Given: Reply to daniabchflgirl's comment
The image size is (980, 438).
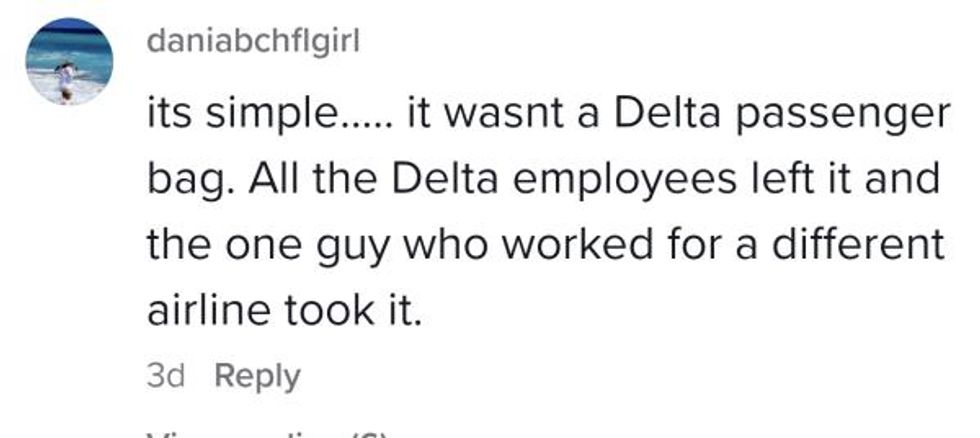Looking at the screenshot, I should (257, 376).
